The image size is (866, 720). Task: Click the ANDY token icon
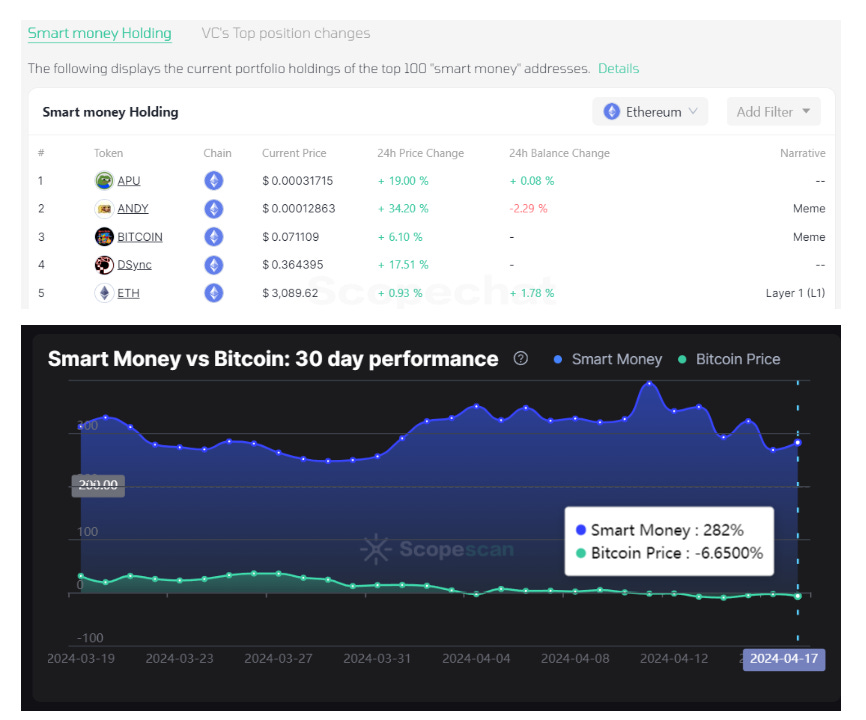point(104,209)
